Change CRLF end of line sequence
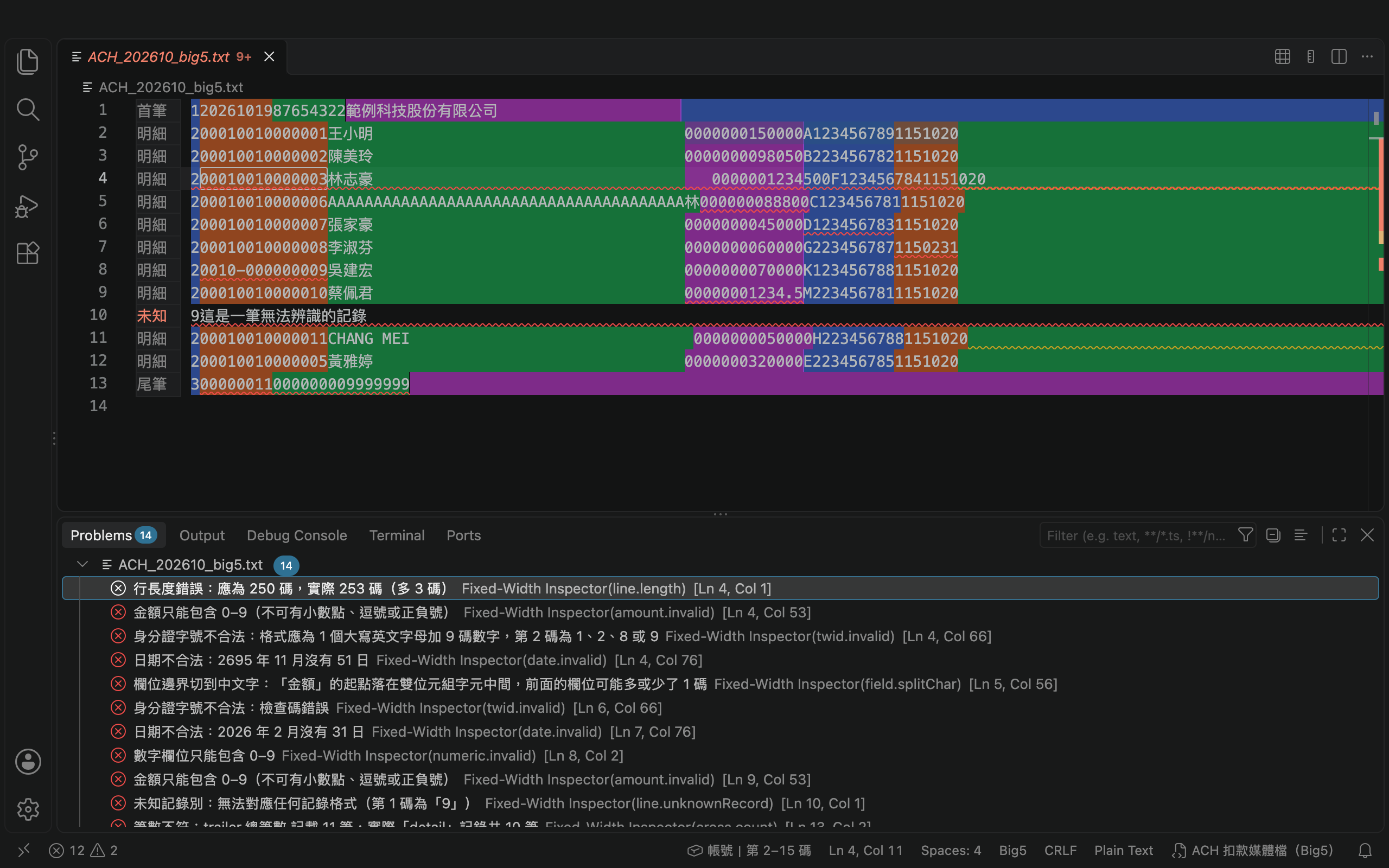Image resolution: width=1389 pixels, height=868 pixels. point(1060,850)
